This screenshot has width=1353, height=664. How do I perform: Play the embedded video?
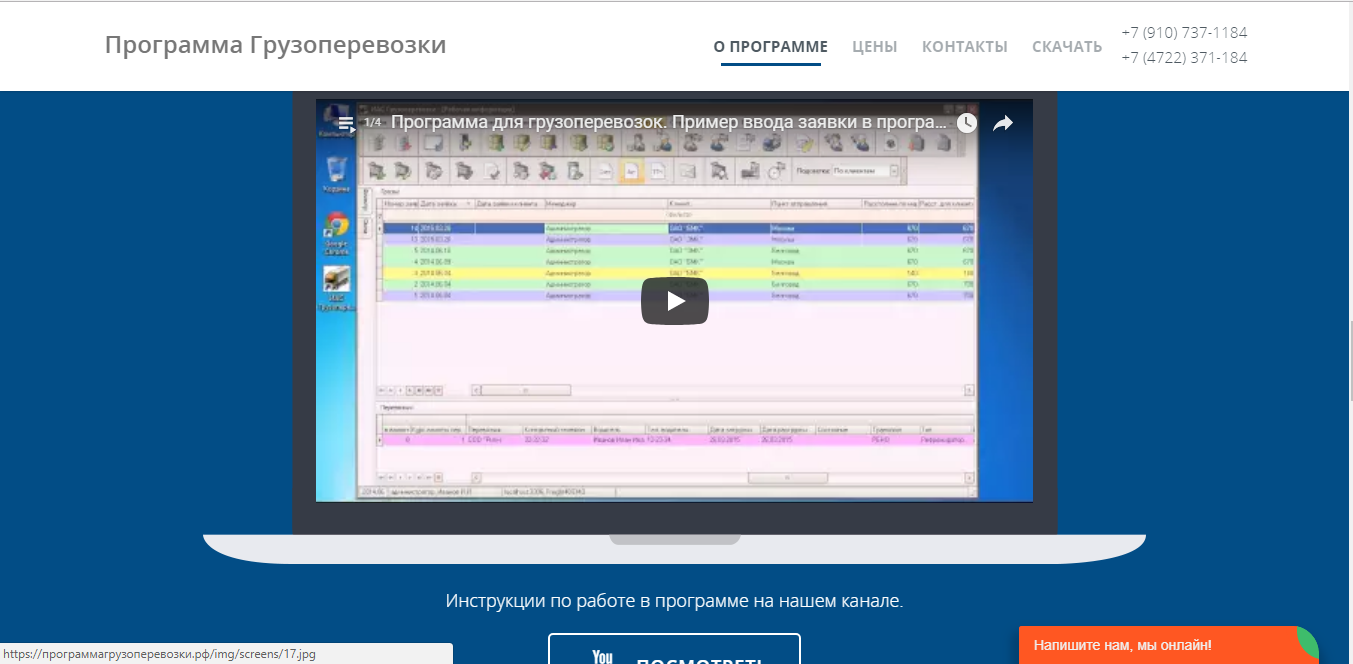tap(675, 300)
